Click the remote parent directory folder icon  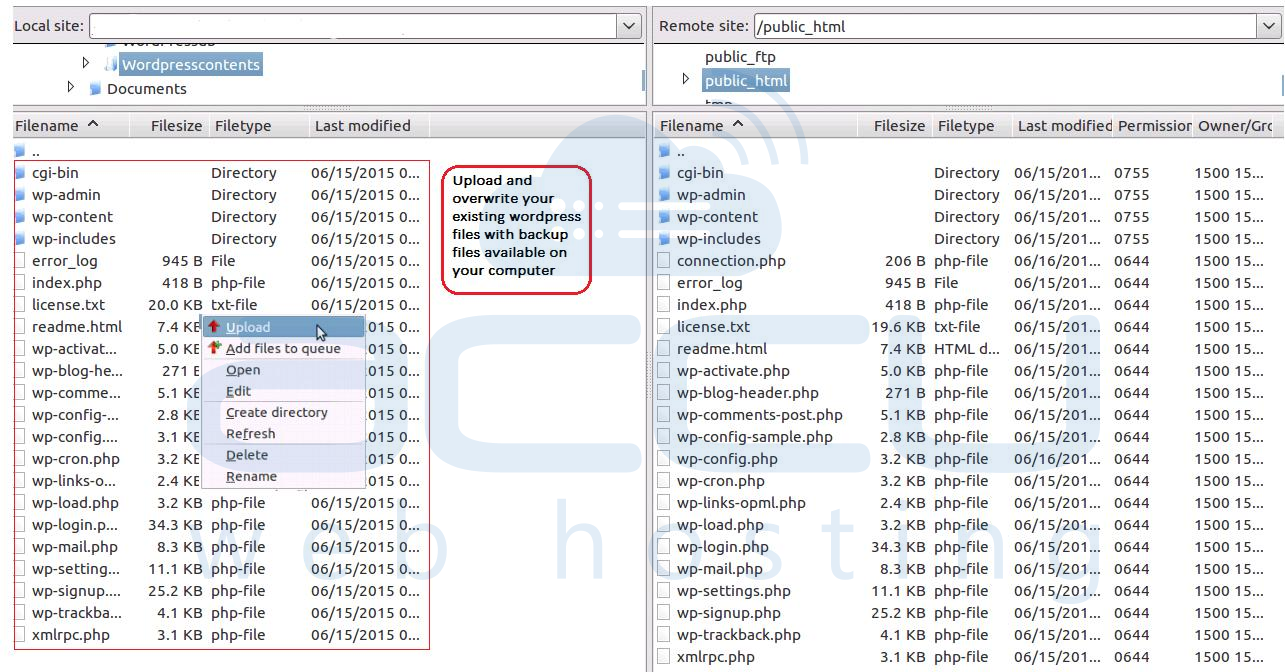click(665, 152)
